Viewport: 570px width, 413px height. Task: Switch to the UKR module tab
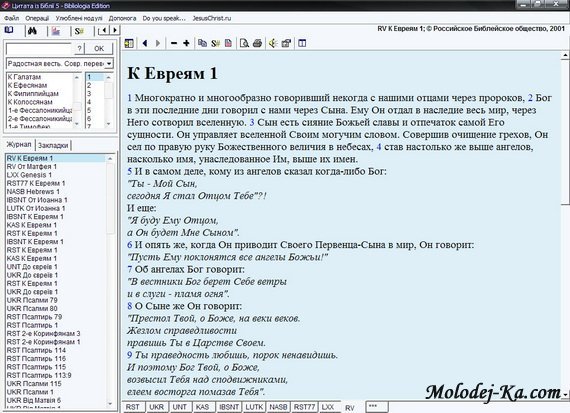pos(157,407)
